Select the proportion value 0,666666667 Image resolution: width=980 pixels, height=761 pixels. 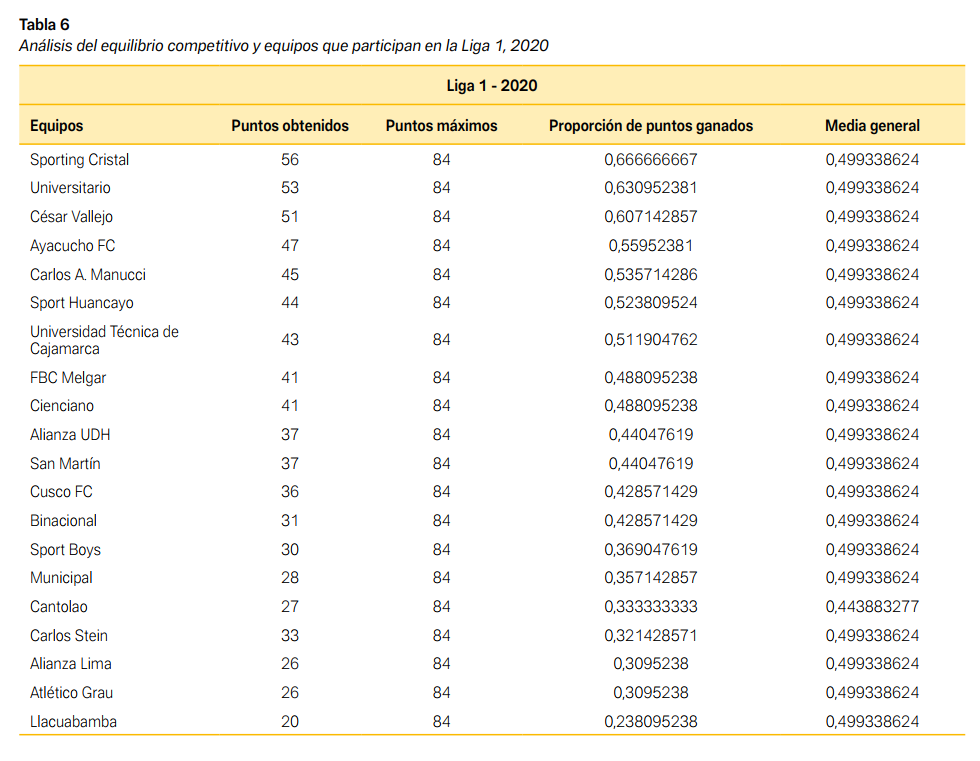tap(651, 160)
